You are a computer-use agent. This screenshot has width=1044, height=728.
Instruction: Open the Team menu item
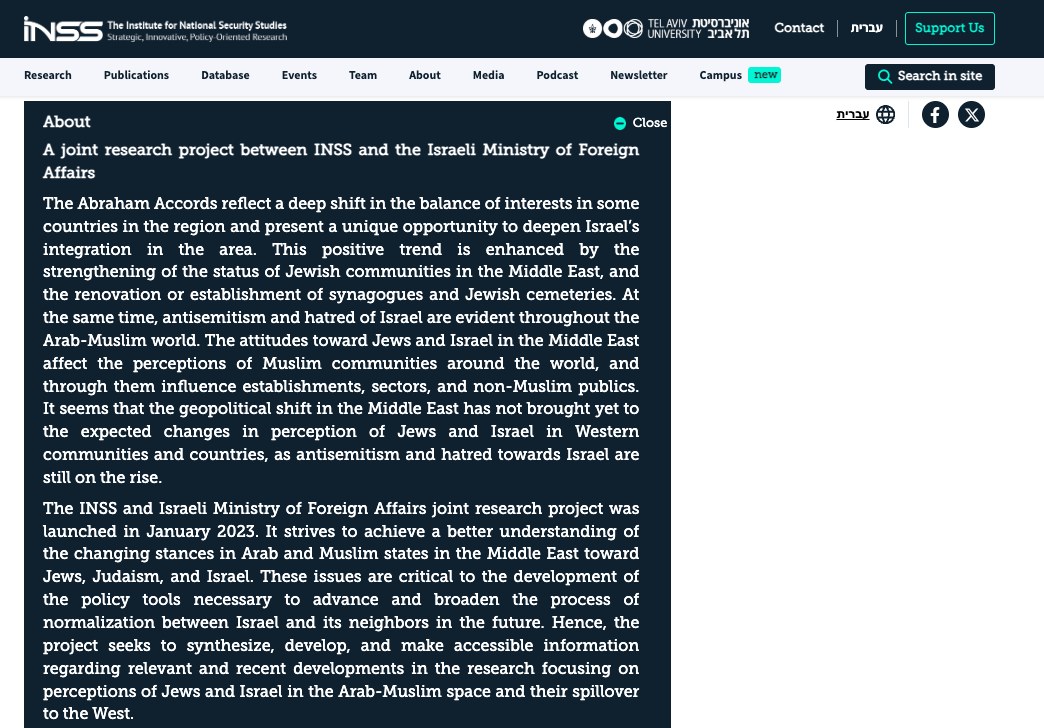(x=363, y=75)
